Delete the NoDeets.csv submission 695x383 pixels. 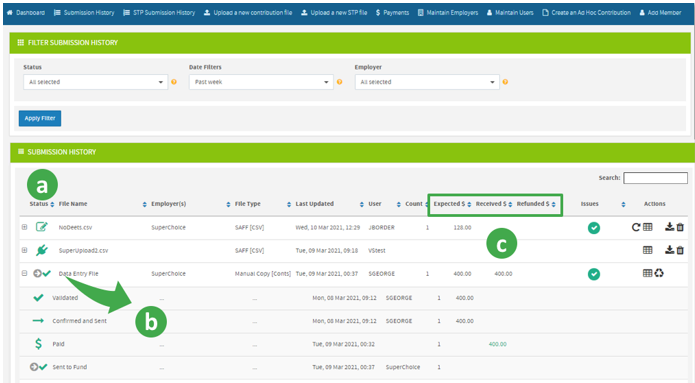[x=680, y=227]
